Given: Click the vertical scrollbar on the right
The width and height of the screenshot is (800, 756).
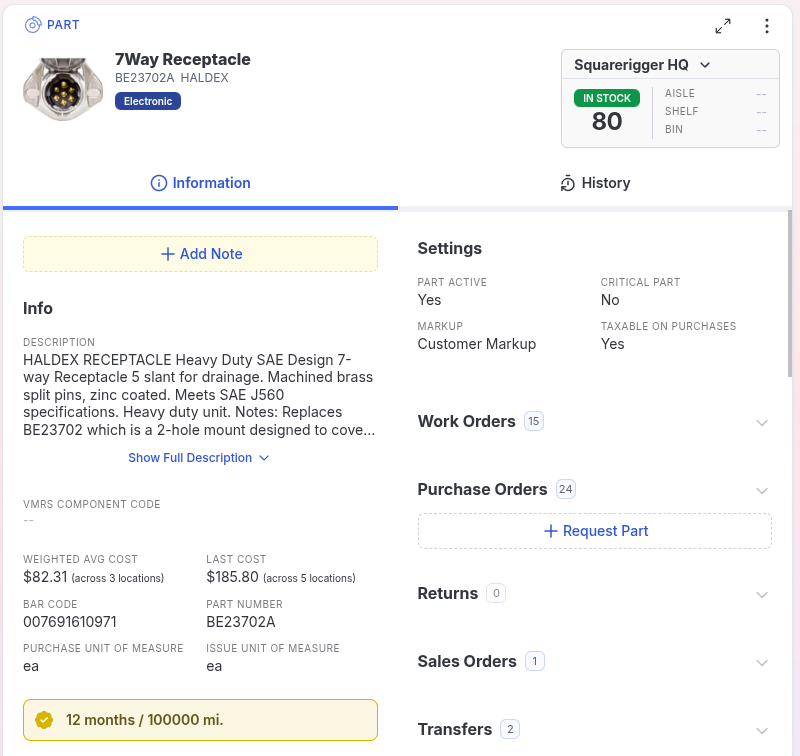Looking at the screenshot, I should [790, 293].
